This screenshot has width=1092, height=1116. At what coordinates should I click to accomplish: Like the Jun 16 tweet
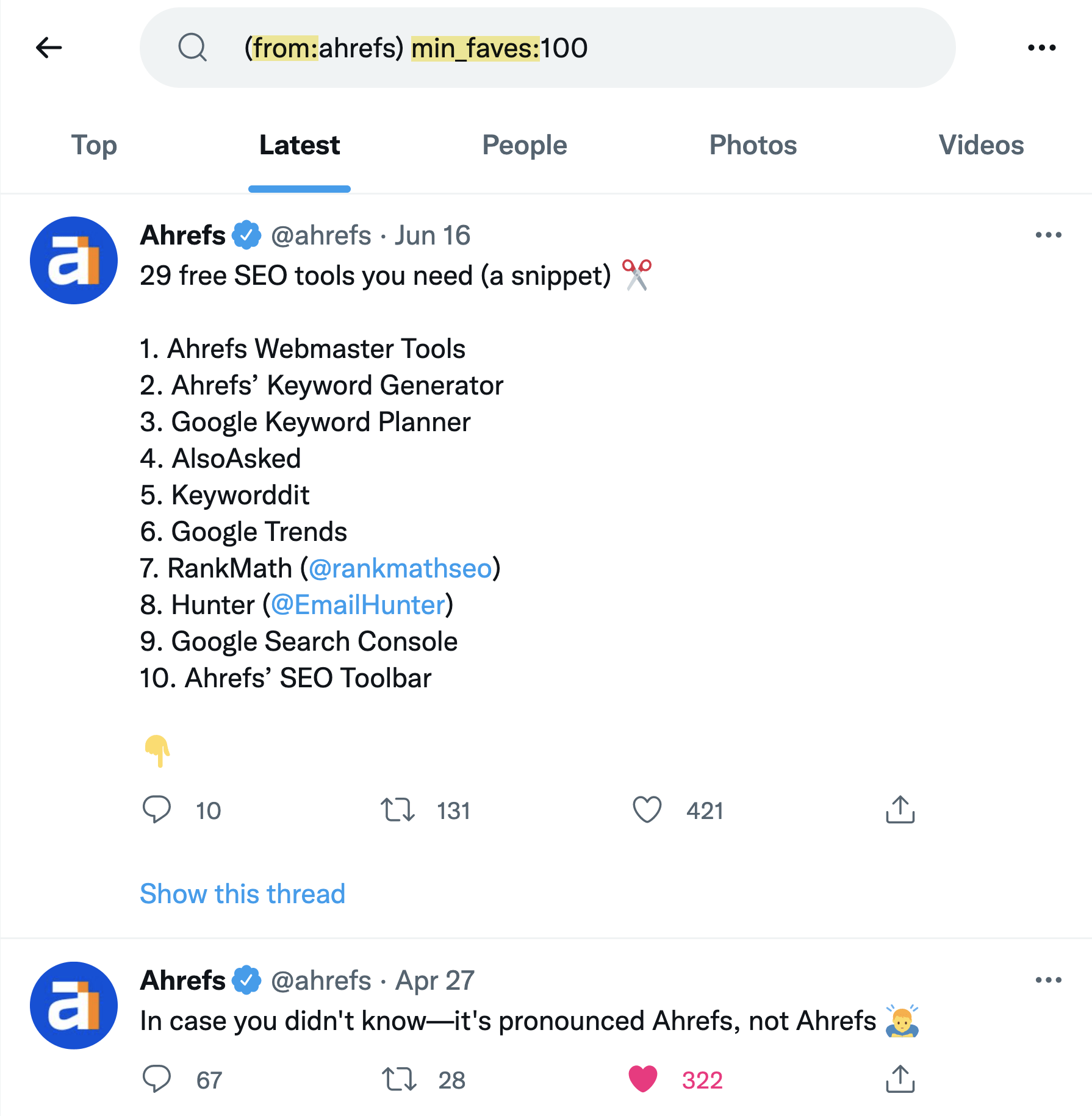(x=648, y=810)
